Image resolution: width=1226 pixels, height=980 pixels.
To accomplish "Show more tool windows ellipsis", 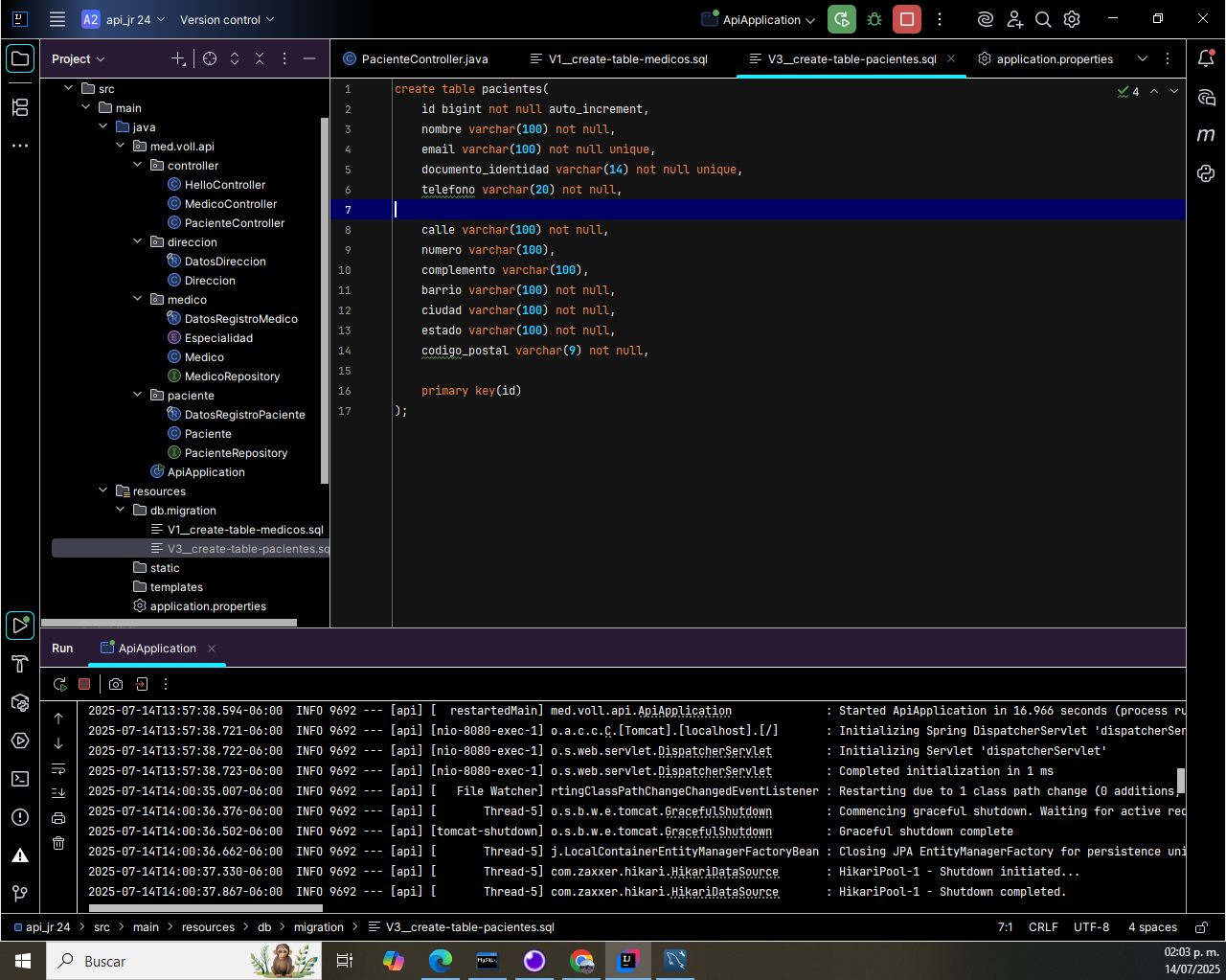I will [x=20, y=146].
